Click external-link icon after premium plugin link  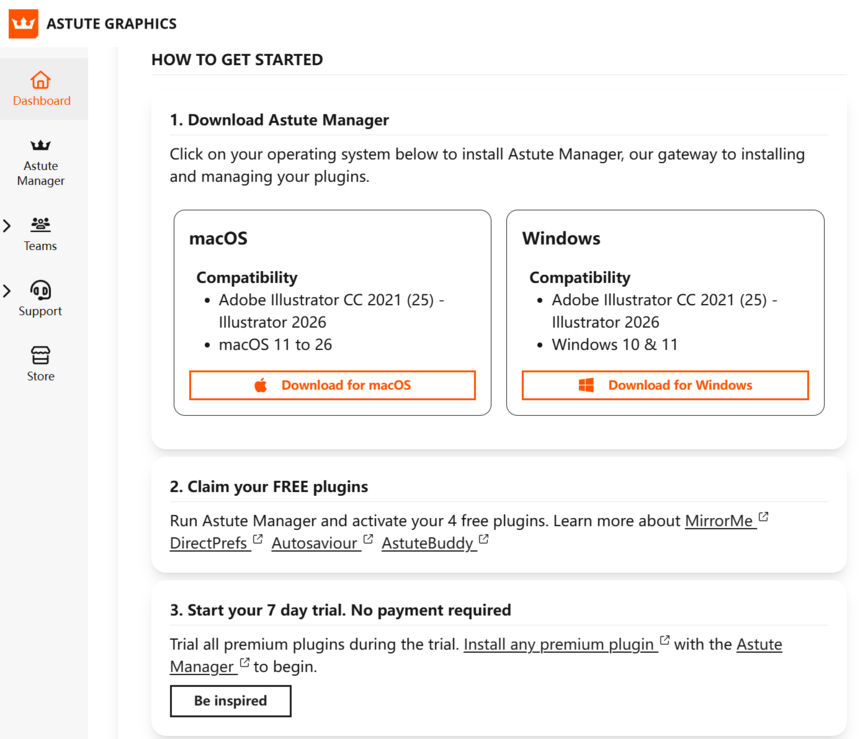[x=664, y=640]
